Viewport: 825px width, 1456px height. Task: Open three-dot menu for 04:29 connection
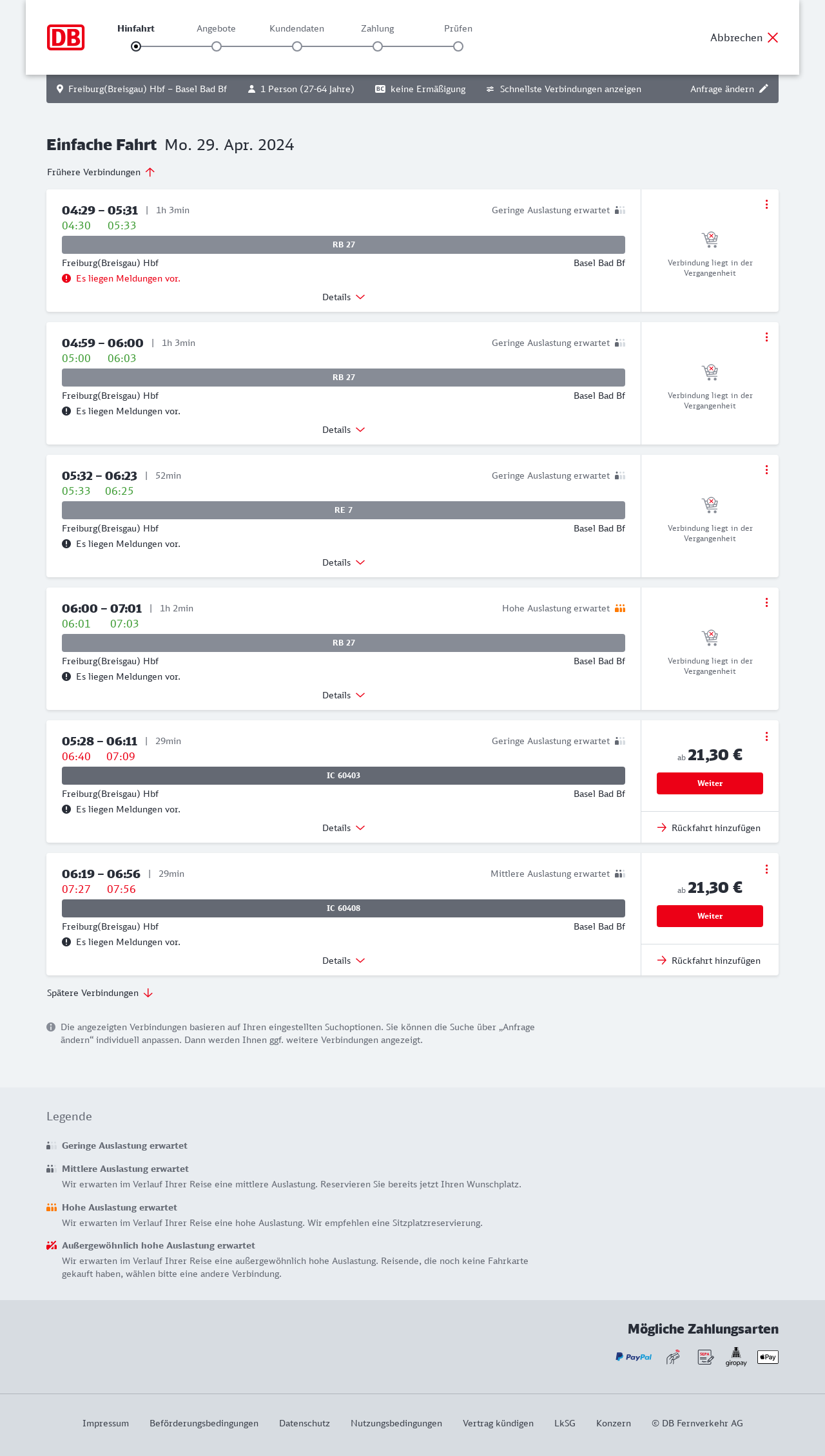[x=766, y=204]
